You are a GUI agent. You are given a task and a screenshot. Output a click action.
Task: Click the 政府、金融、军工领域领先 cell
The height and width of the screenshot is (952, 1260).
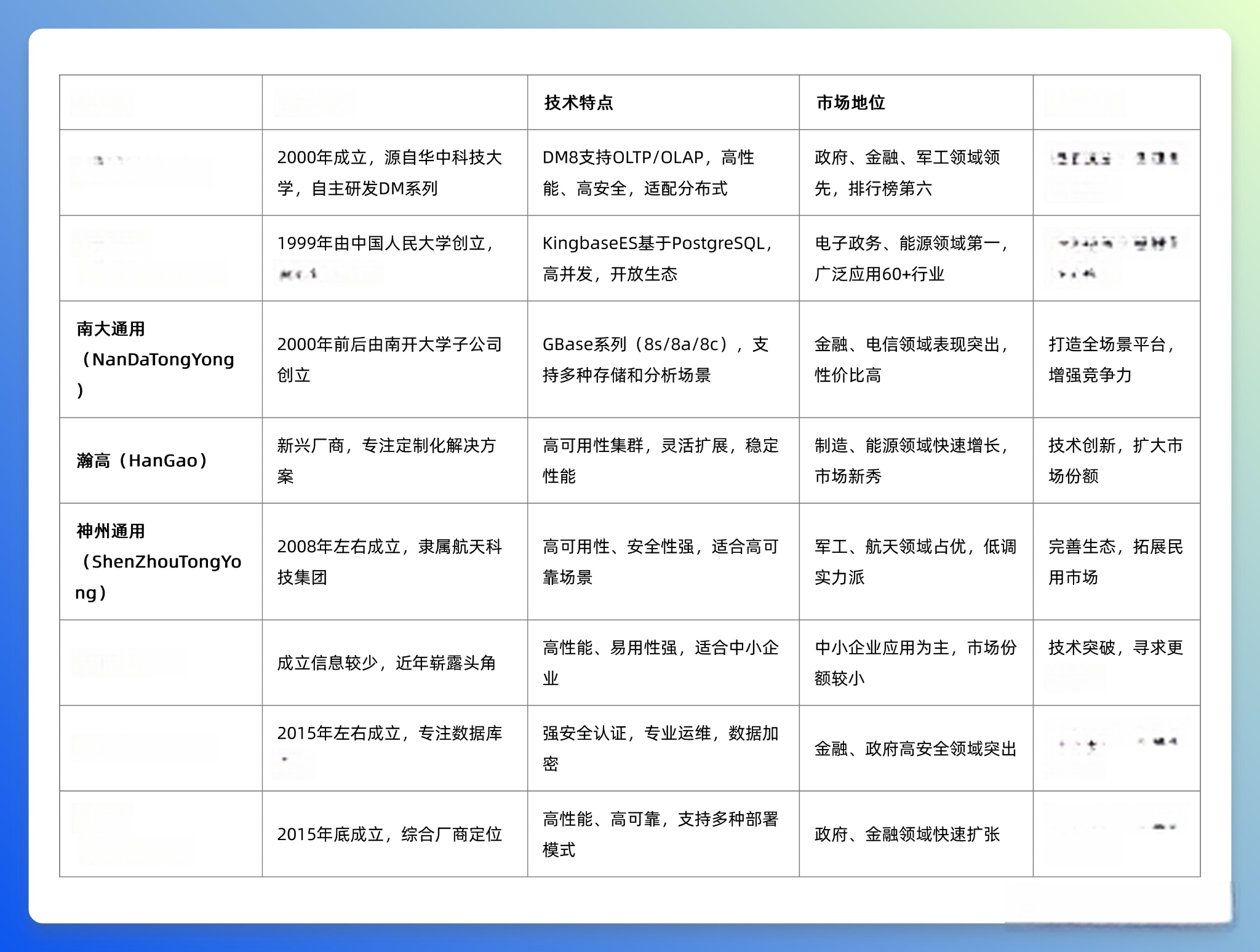click(916, 172)
